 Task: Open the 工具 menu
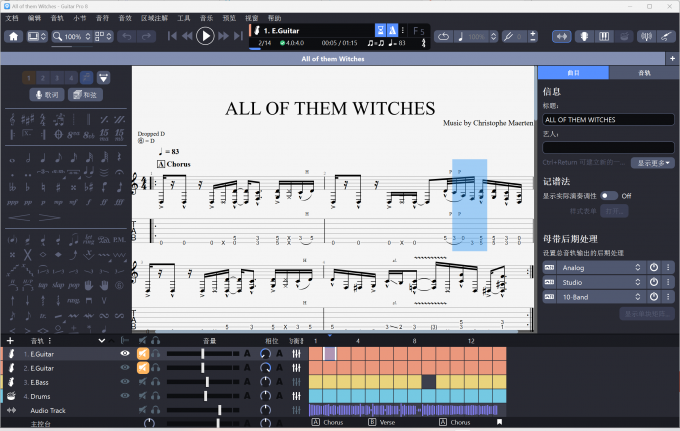click(x=184, y=18)
